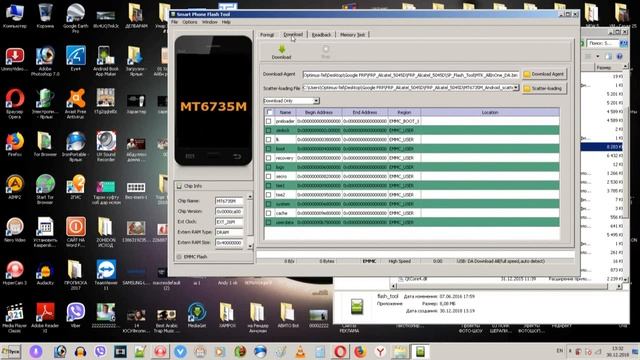Open the AIMP2 desktop shortcut

click(15, 187)
